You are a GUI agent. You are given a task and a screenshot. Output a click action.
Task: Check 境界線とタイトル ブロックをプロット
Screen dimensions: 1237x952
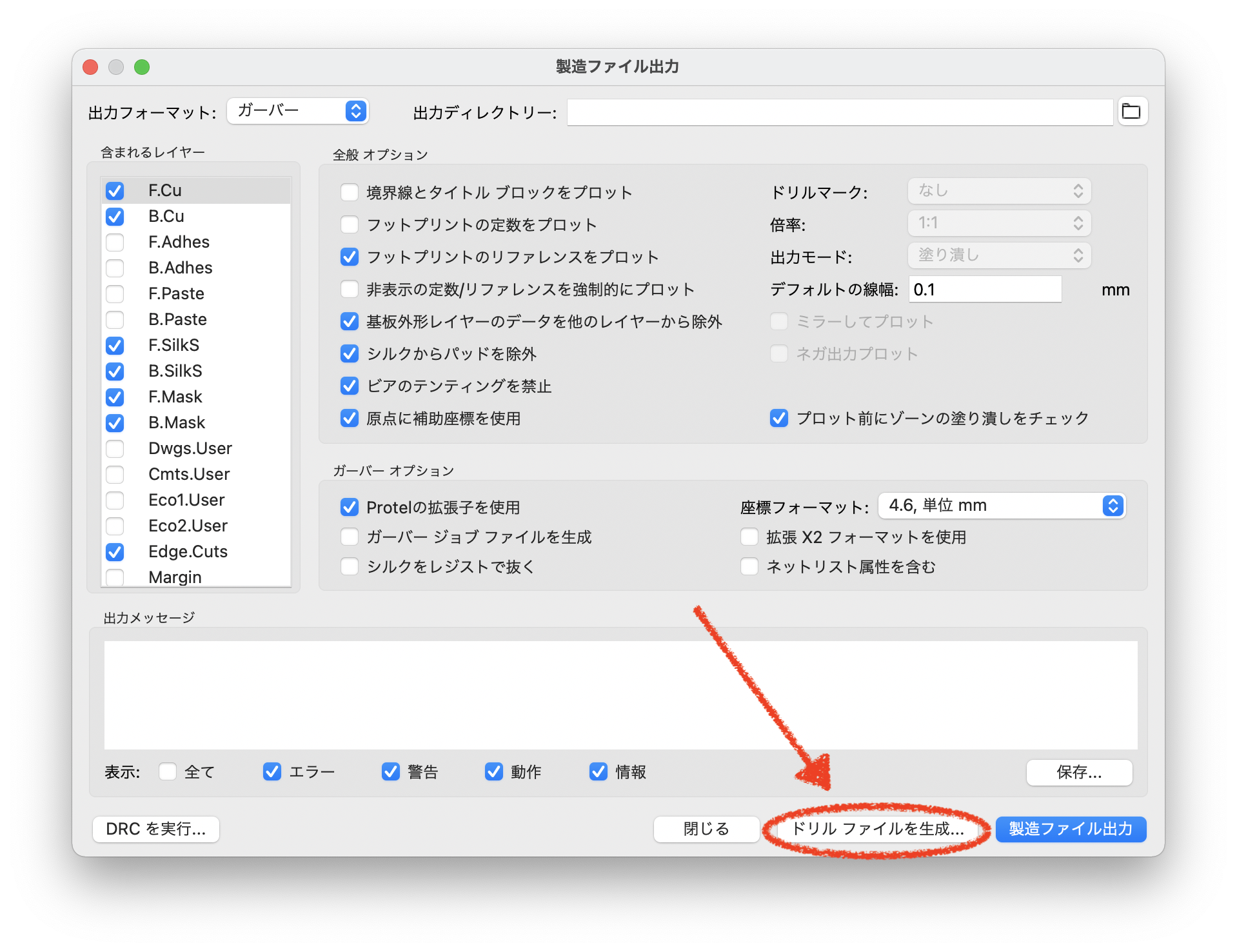(350, 192)
